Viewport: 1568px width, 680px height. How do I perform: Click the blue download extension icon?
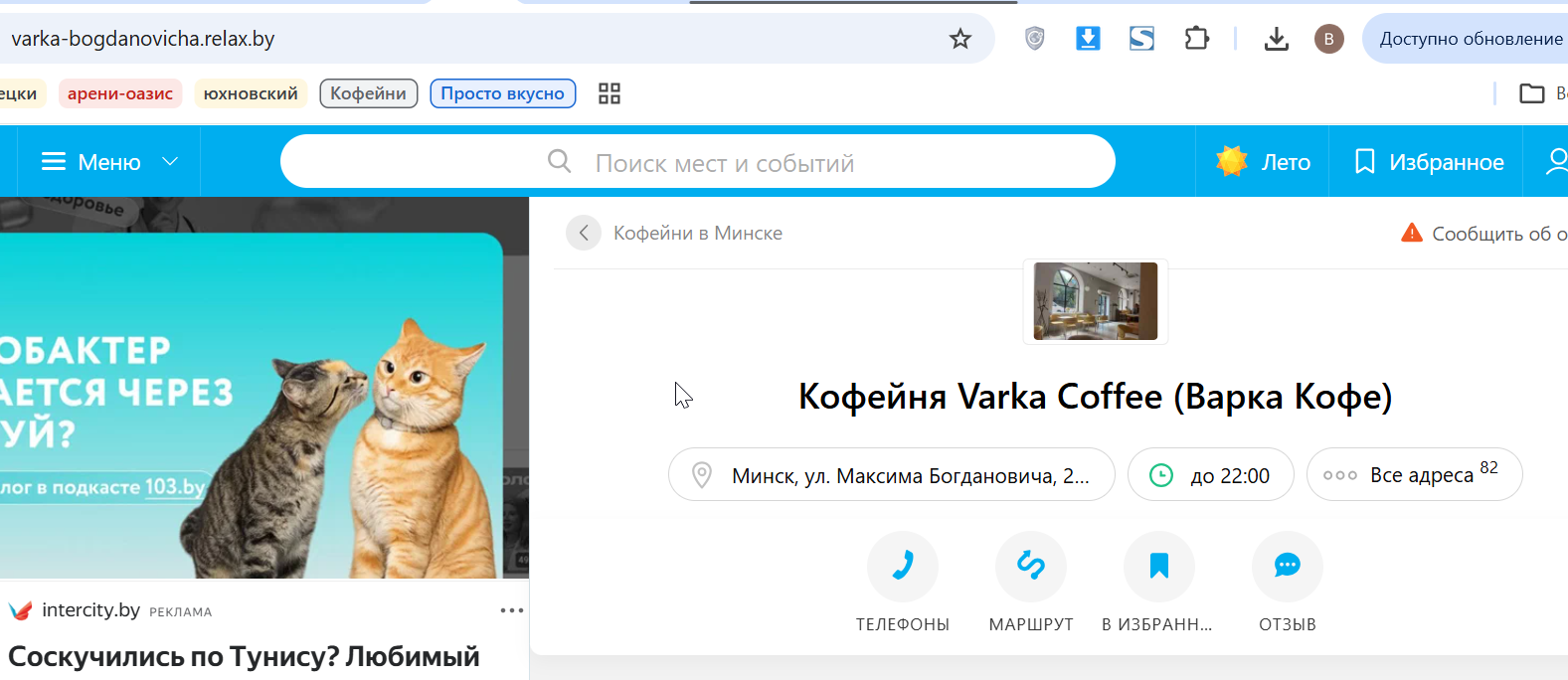[x=1089, y=39]
